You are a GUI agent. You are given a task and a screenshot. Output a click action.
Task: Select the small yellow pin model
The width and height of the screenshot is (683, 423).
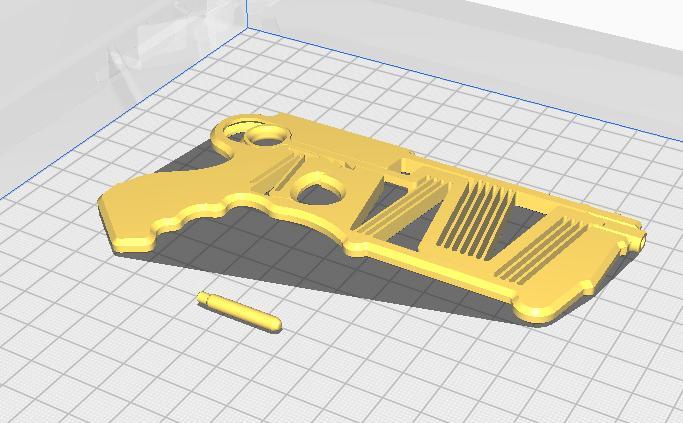(239, 312)
